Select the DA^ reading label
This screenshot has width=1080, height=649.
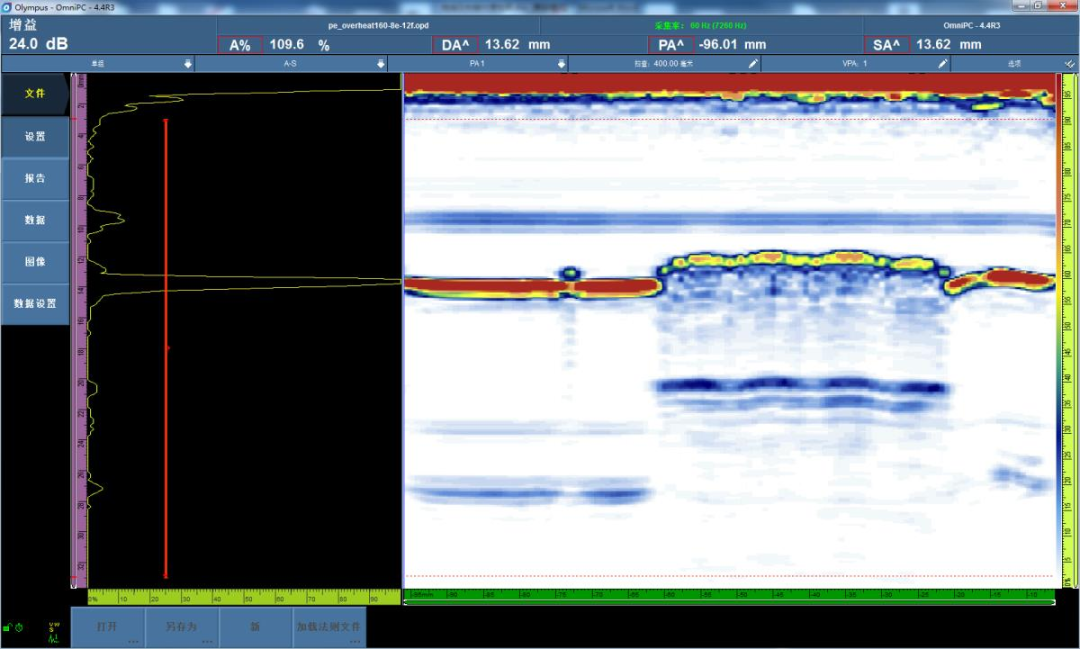point(455,45)
